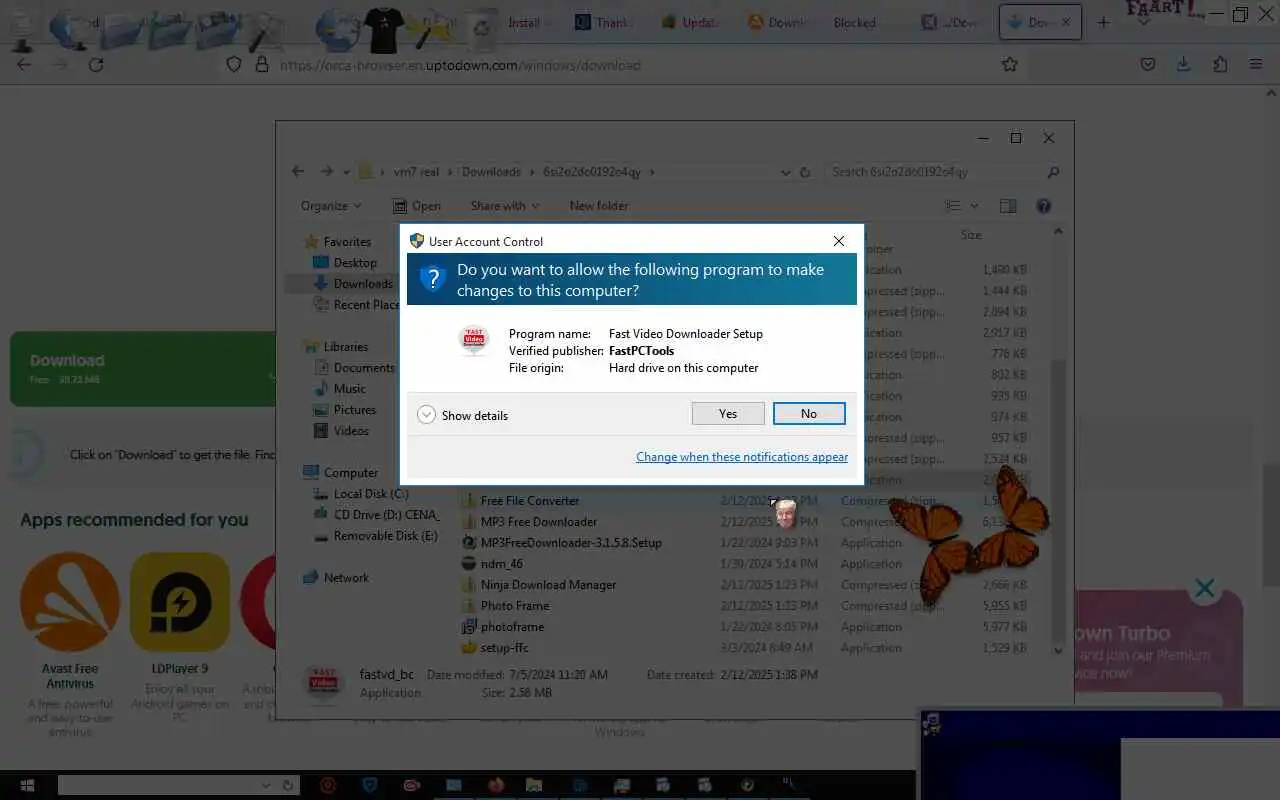Close the User Account Control dialog
Screen dimensions: 1280x800
click(839, 241)
